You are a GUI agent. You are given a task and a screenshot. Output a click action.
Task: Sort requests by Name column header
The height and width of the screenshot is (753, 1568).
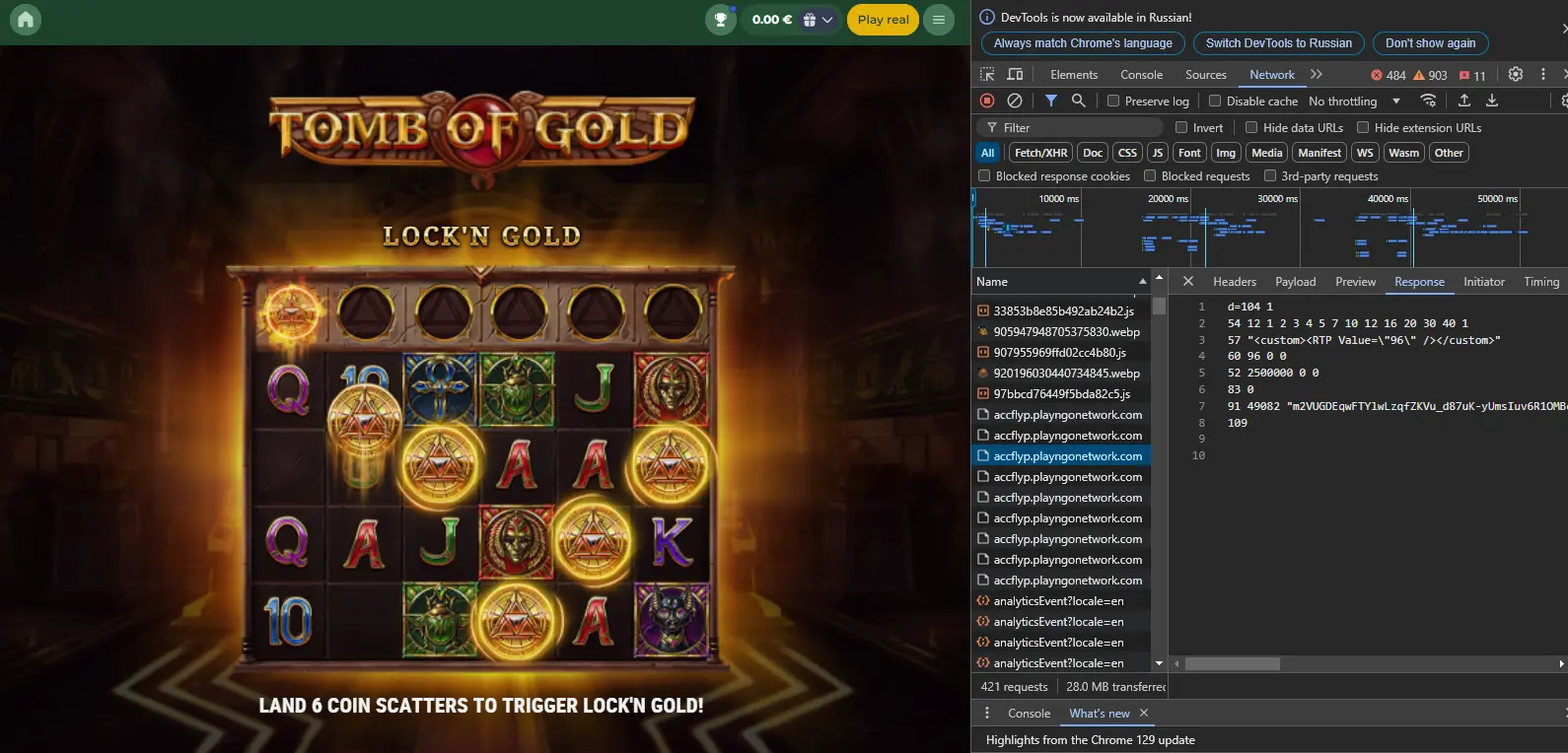(x=1060, y=282)
